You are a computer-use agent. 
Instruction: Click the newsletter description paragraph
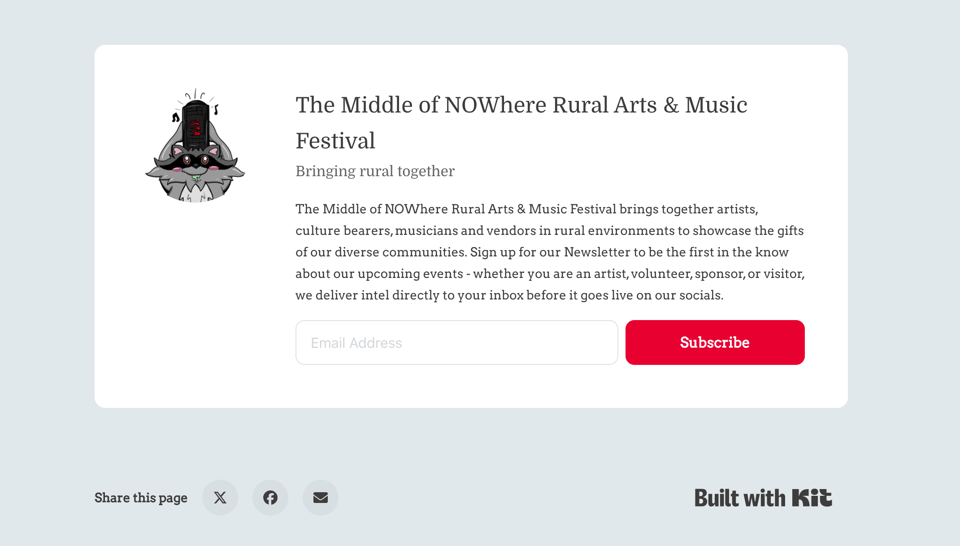(549, 252)
